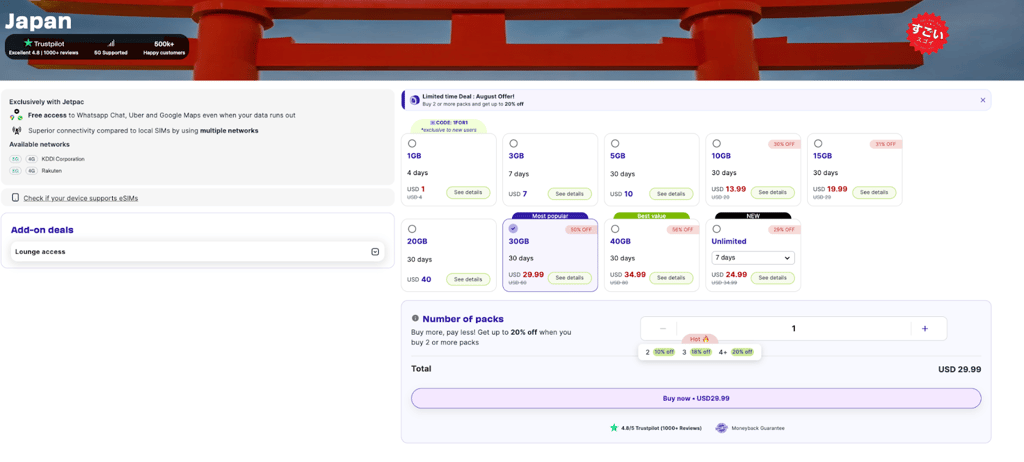
Task: Click the red Sugoi badge in banner
Action: tap(927, 33)
